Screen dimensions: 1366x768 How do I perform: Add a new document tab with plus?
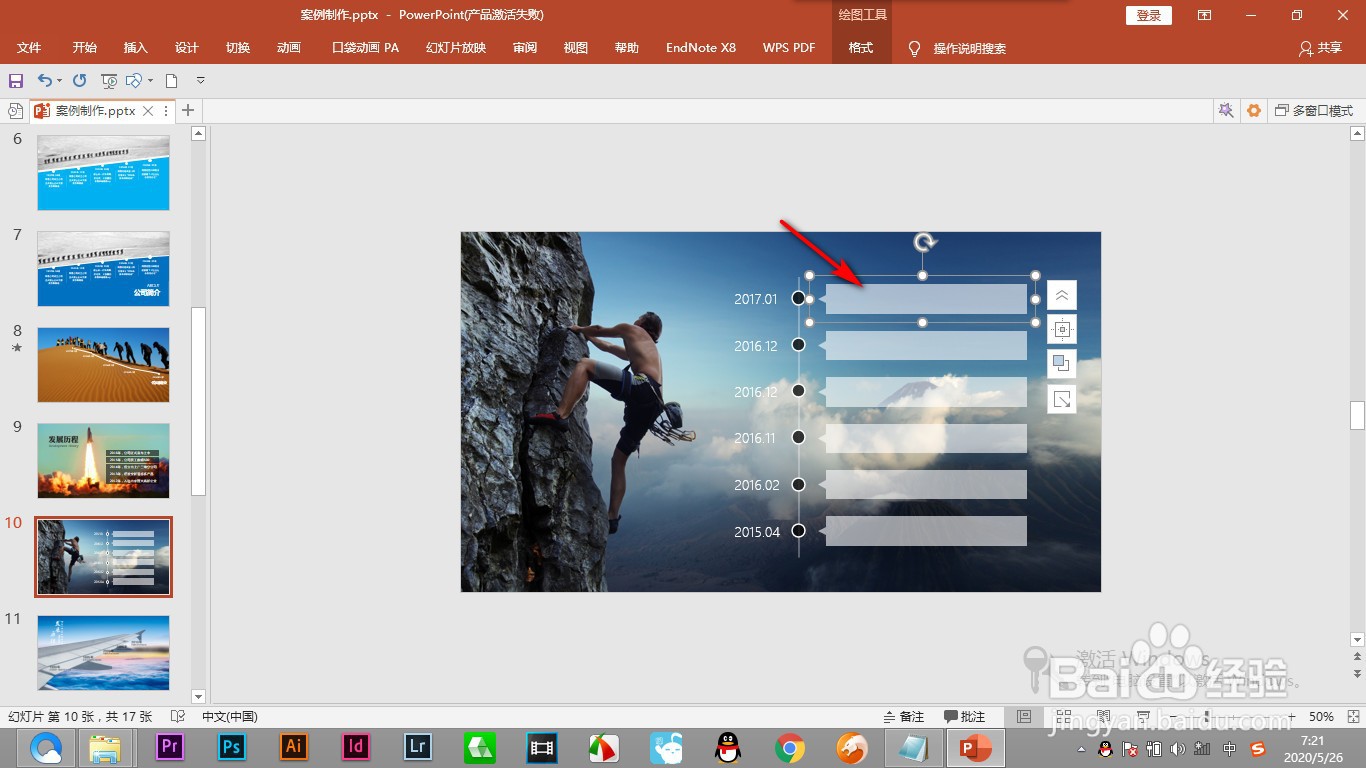(188, 110)
